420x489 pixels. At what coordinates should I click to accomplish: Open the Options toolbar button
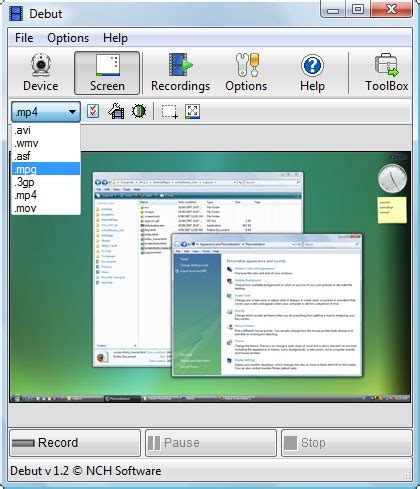point(246,73)
